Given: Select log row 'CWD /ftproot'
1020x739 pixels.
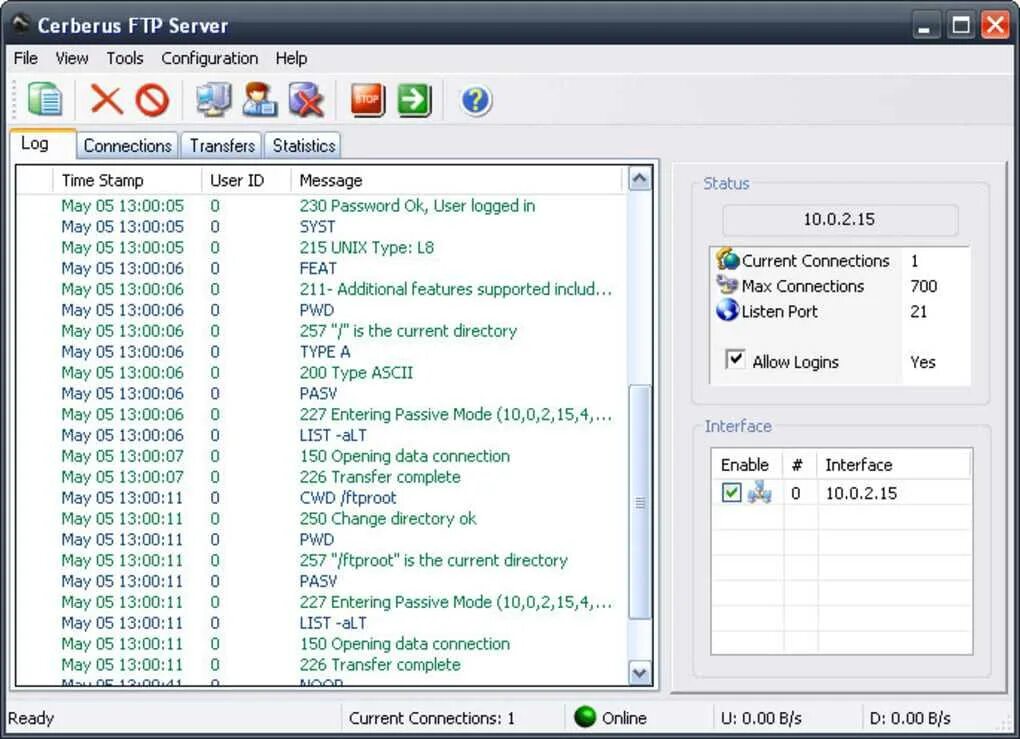Looking at the screenshot, I should pos(321,498).
